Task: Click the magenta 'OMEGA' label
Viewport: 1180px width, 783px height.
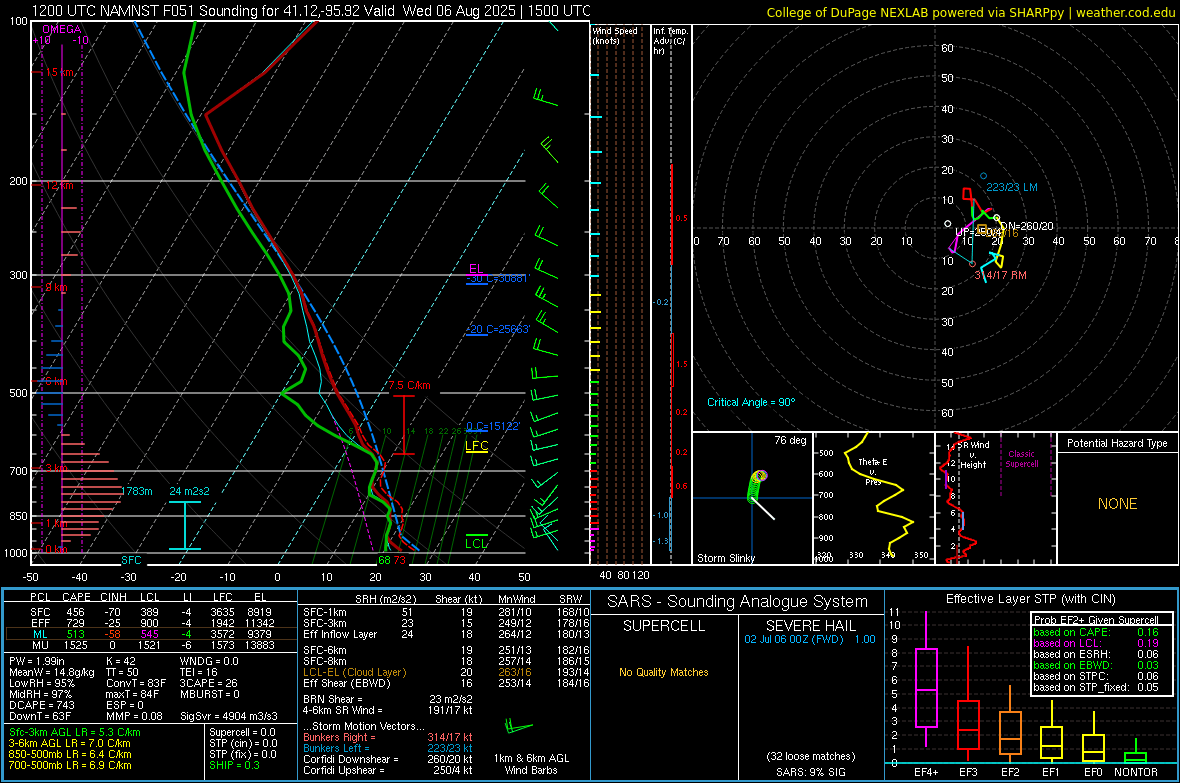Action: pyautogui.click(x=62, y=29)
